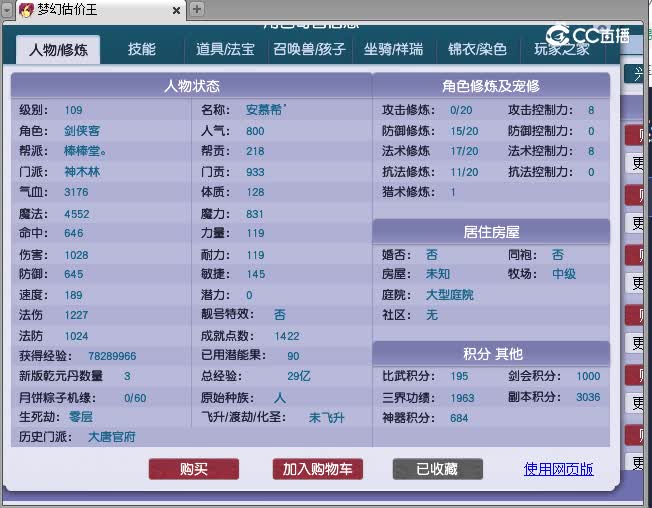Open the 玩家之家 tab
Image resolution: width=652 pixels, height=508 pixels.
pos(562,49)
